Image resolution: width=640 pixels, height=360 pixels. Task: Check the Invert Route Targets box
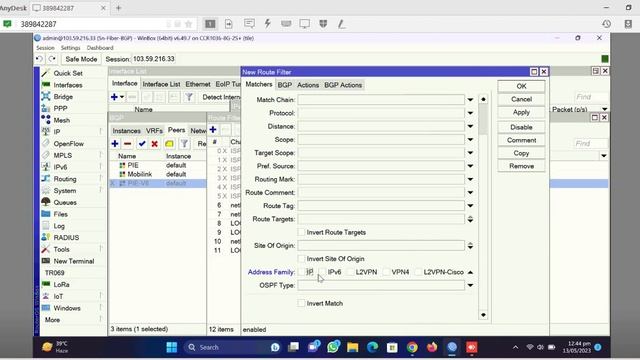tap(301, 232)
